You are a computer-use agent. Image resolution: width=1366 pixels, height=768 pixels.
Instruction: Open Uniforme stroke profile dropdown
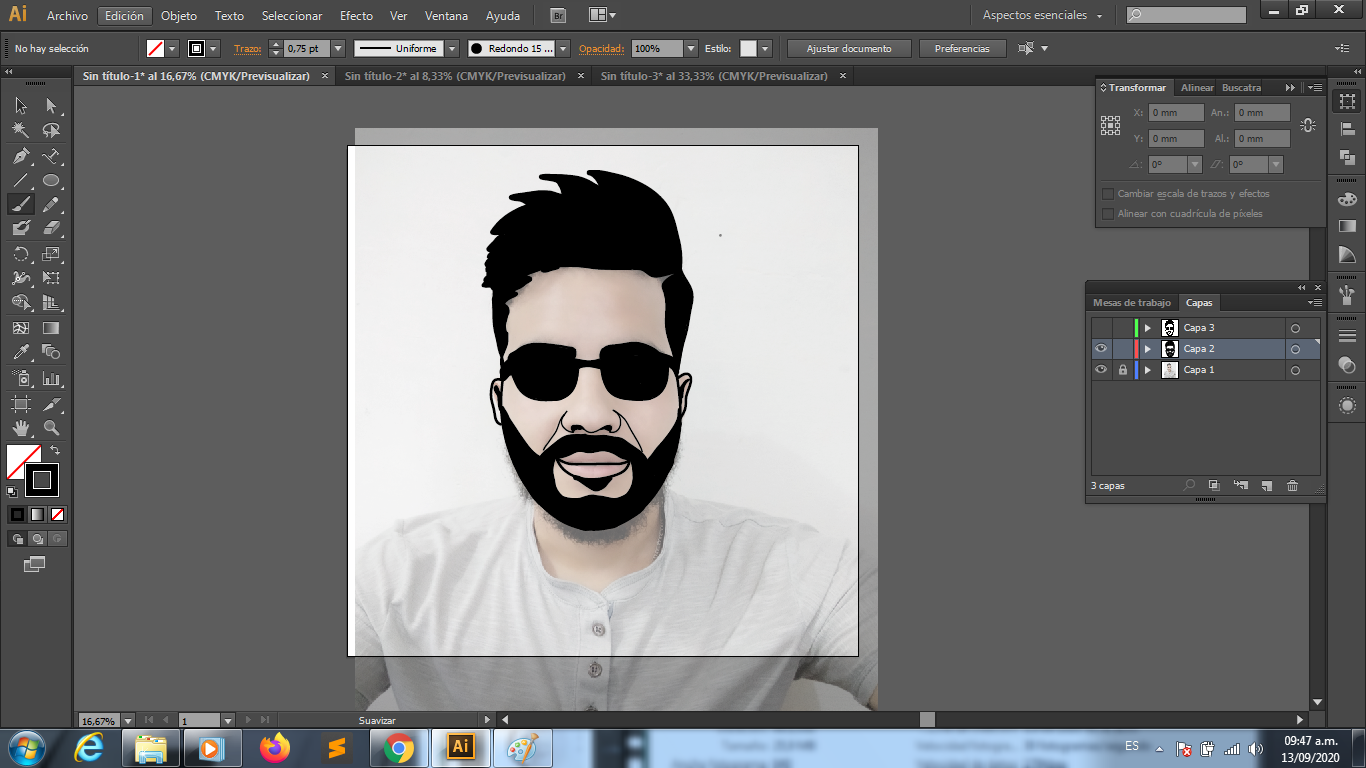tap(451, 48)
